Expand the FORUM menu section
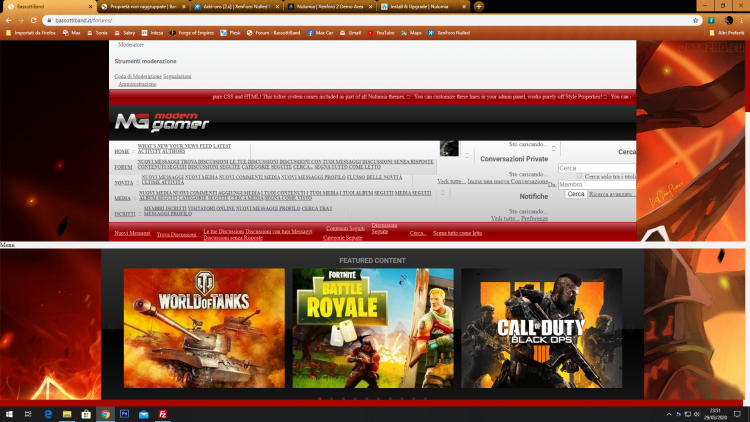 point(123,167)
